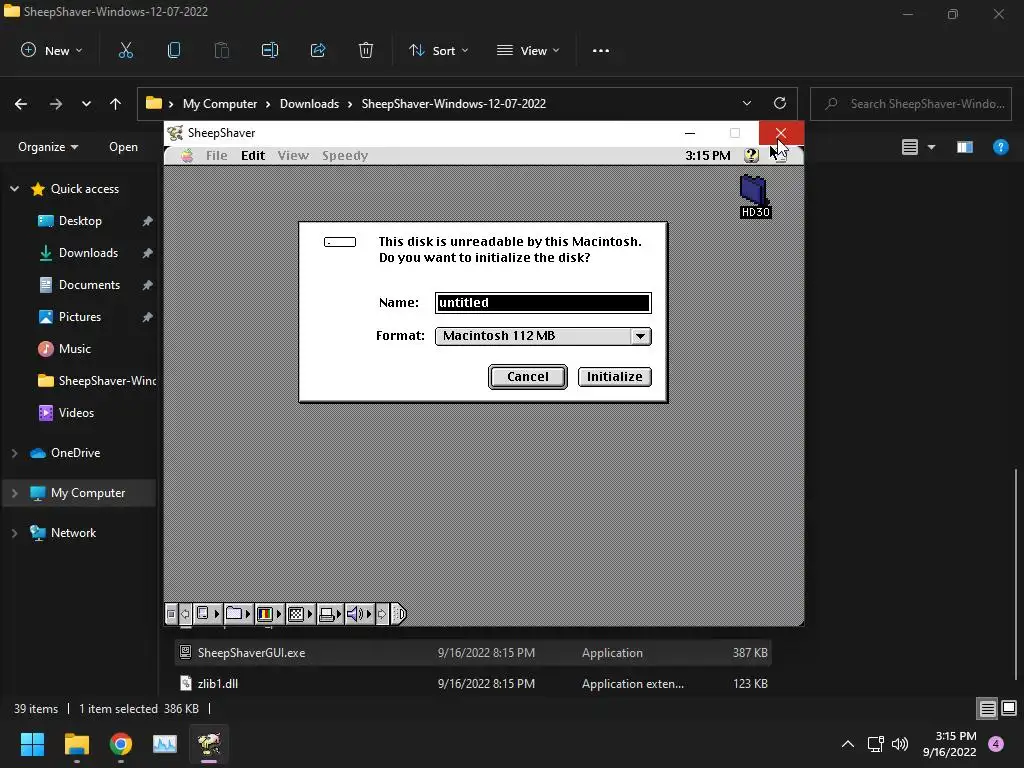Switch to details view in status bar

(x=987, y=709)
